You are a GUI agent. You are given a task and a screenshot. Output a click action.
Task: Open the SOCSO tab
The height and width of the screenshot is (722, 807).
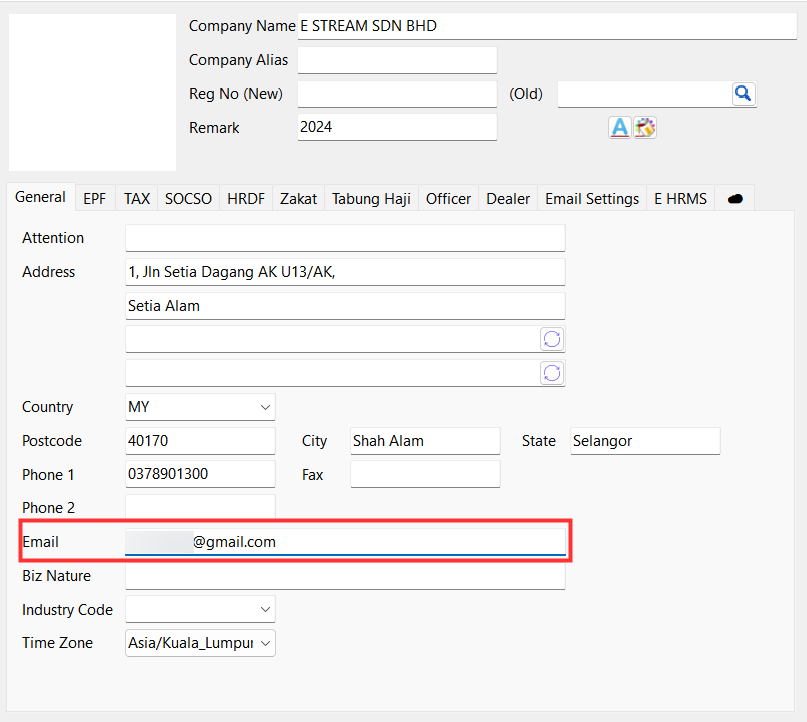[x=188, y=198]
